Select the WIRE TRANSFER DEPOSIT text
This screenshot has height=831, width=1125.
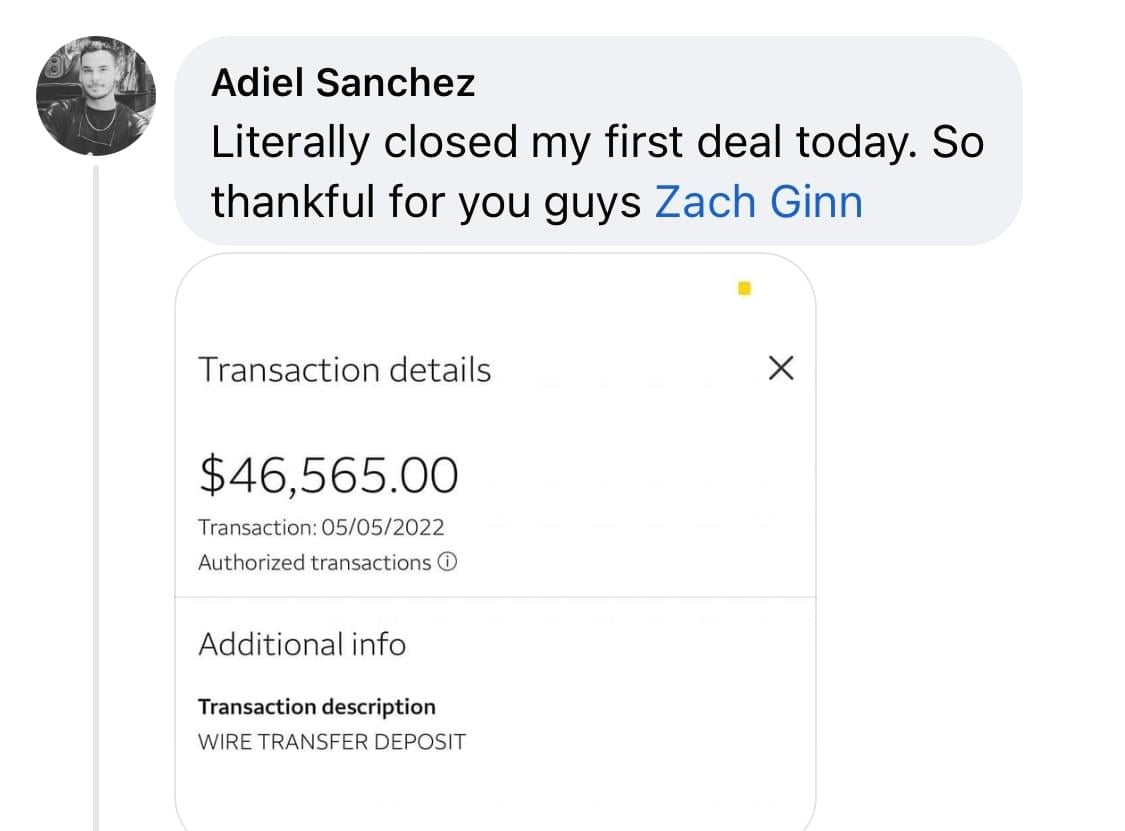[331, 741]
